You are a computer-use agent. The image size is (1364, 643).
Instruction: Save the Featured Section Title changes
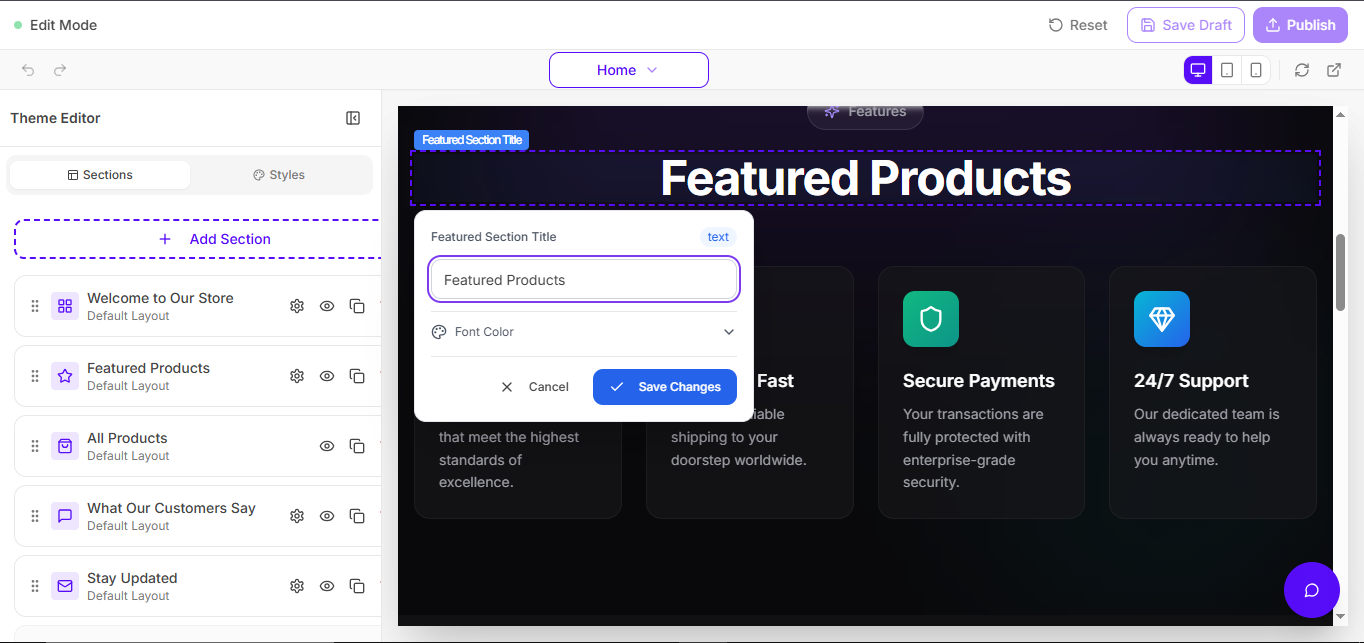pyautogui.click(x=664, y=387)
